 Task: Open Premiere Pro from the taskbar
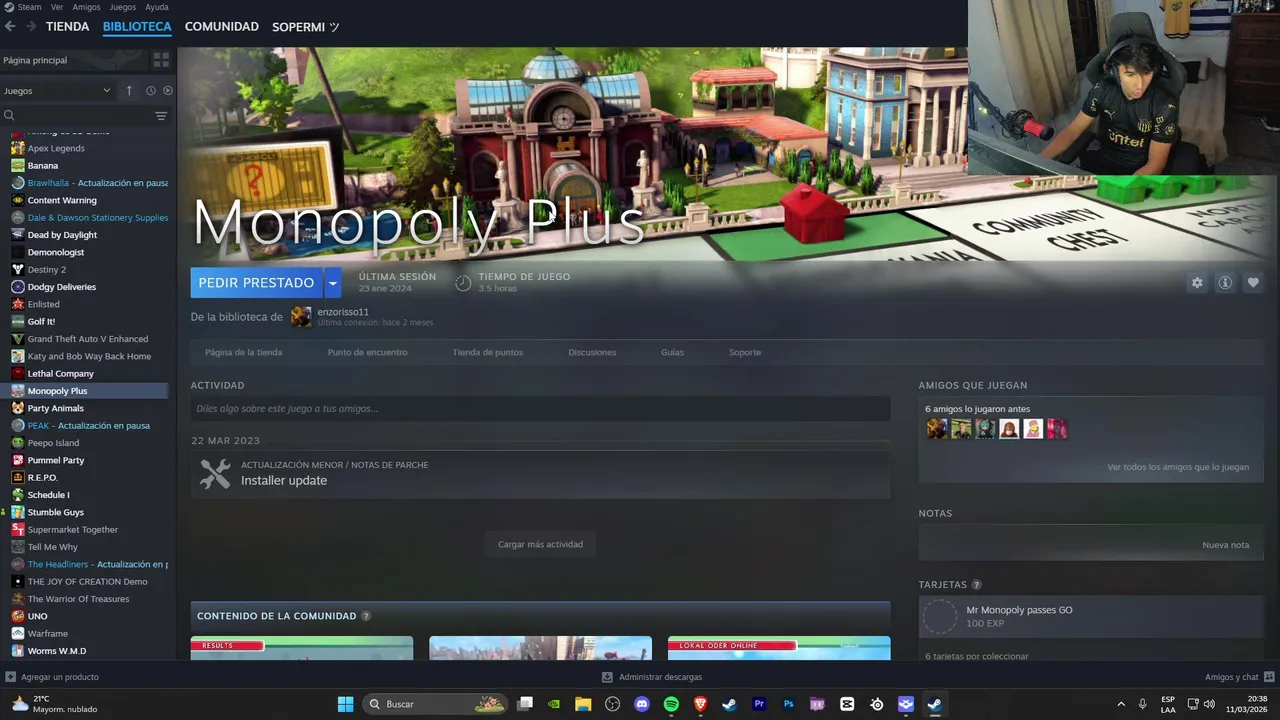[759, 704]
